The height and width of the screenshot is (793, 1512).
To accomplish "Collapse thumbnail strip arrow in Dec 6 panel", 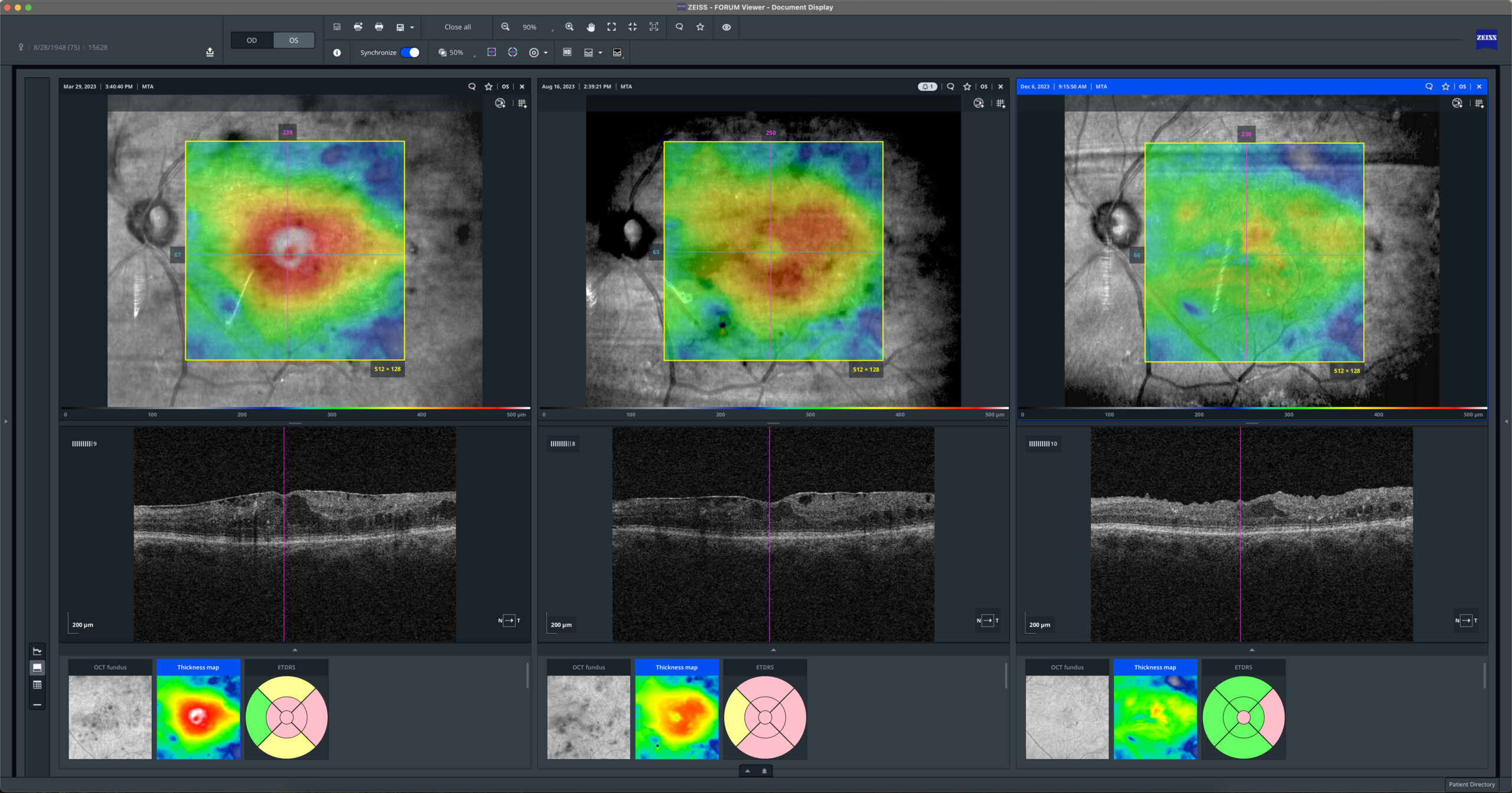I will [1252, 650].
